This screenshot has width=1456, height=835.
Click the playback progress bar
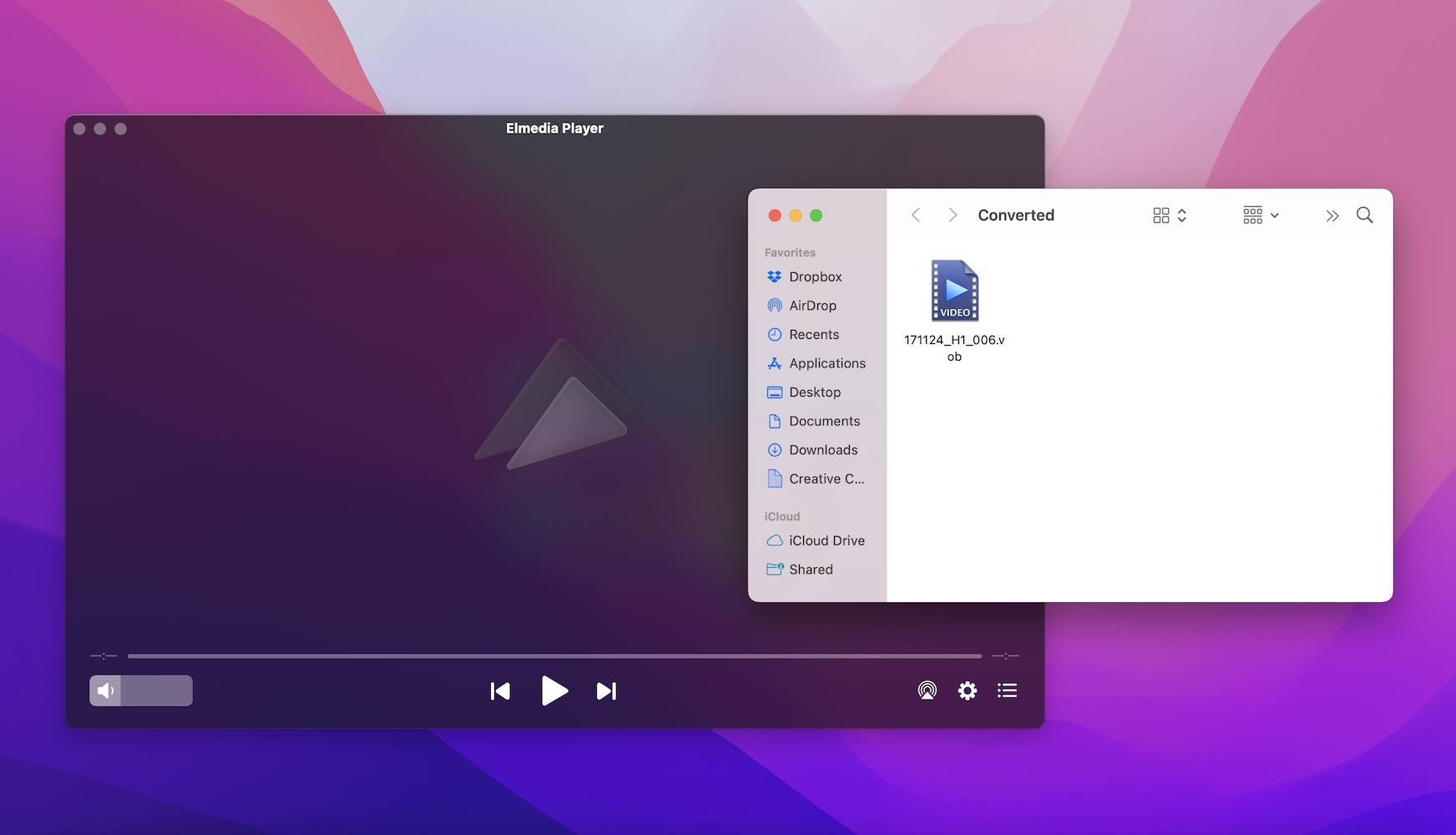pos(554,656)
